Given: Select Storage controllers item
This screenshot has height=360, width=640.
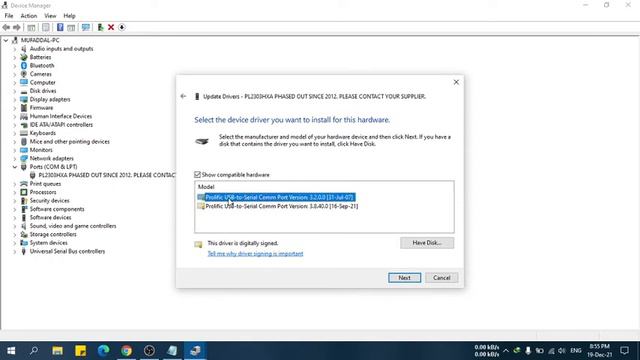Looking at the screenshot, I should click(53, 234).
